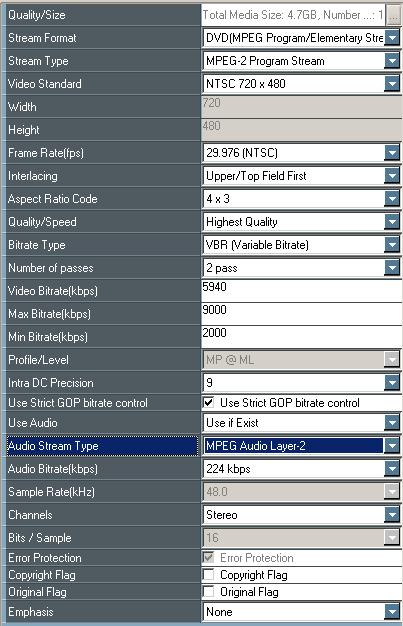Image resolution: width=403 pixels, height=626 pixels.
Task: Open the Stream Type dropdown arrow
Action: point(392,61)
